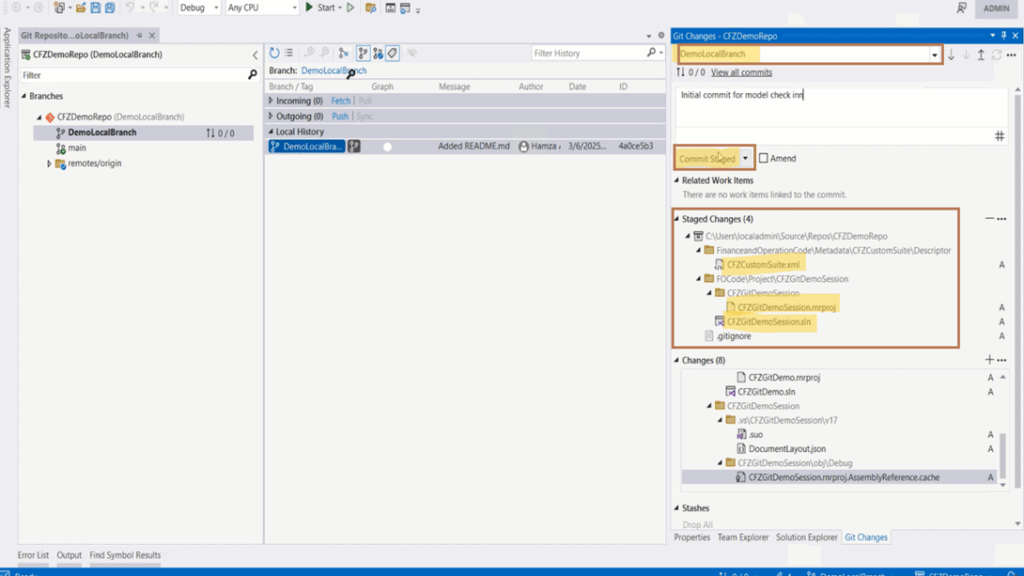
Task: Open more Git Changes actions ellipsis beside sync
Action: (x=1012, y=55)
